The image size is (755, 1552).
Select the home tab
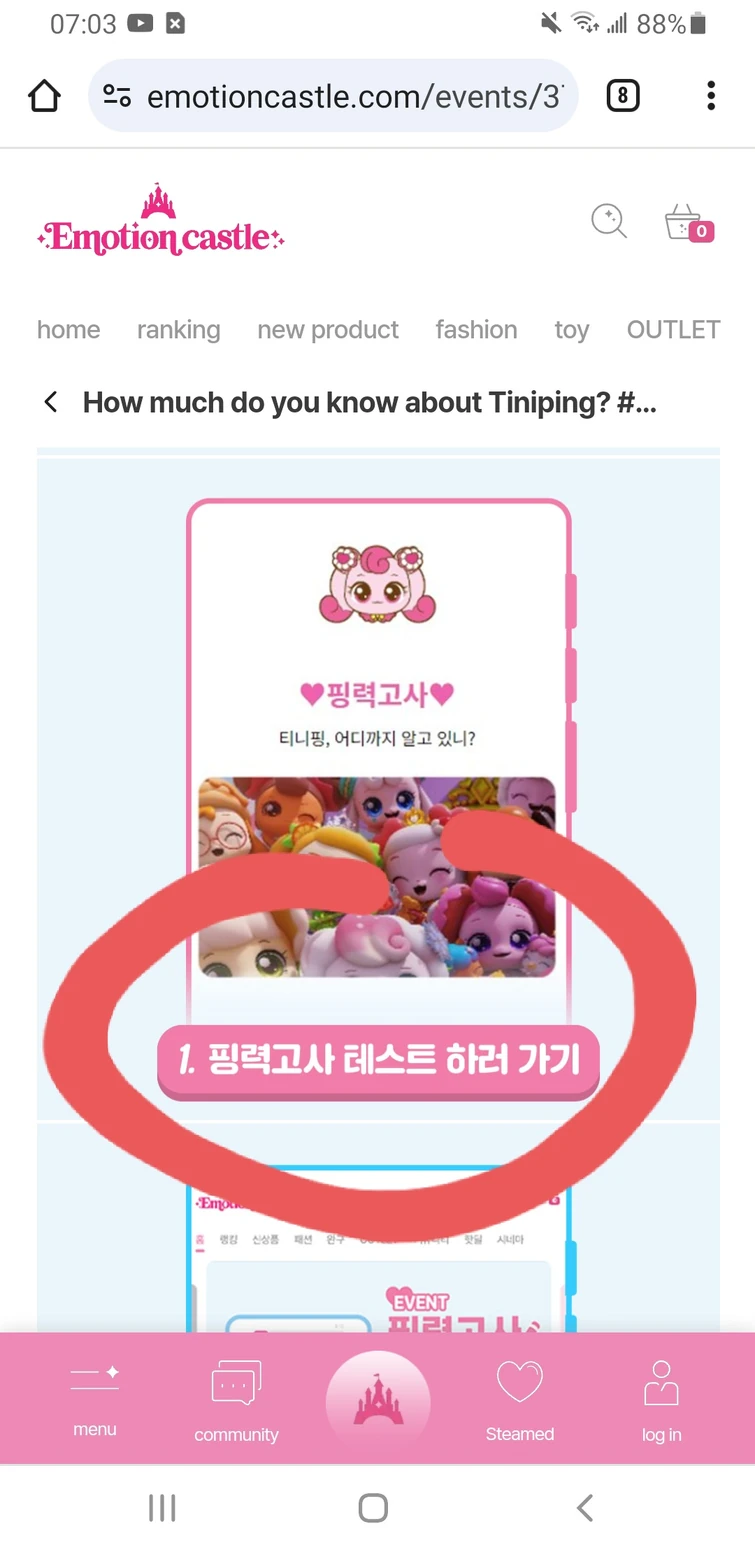tap(68, 329)
